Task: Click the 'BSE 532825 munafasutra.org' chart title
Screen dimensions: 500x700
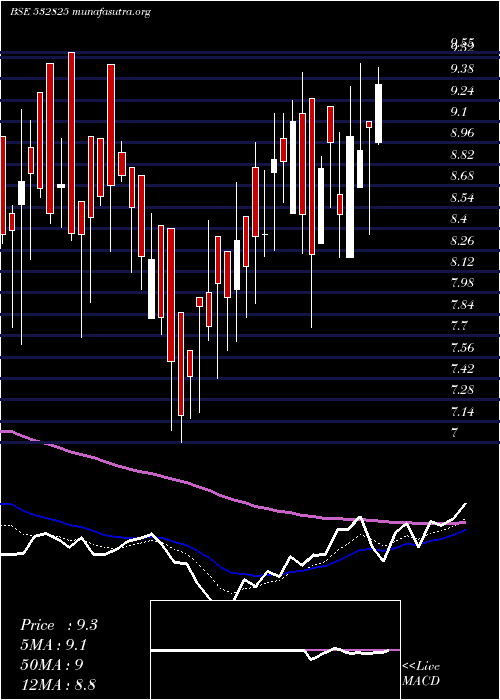Action: (80, 12)
